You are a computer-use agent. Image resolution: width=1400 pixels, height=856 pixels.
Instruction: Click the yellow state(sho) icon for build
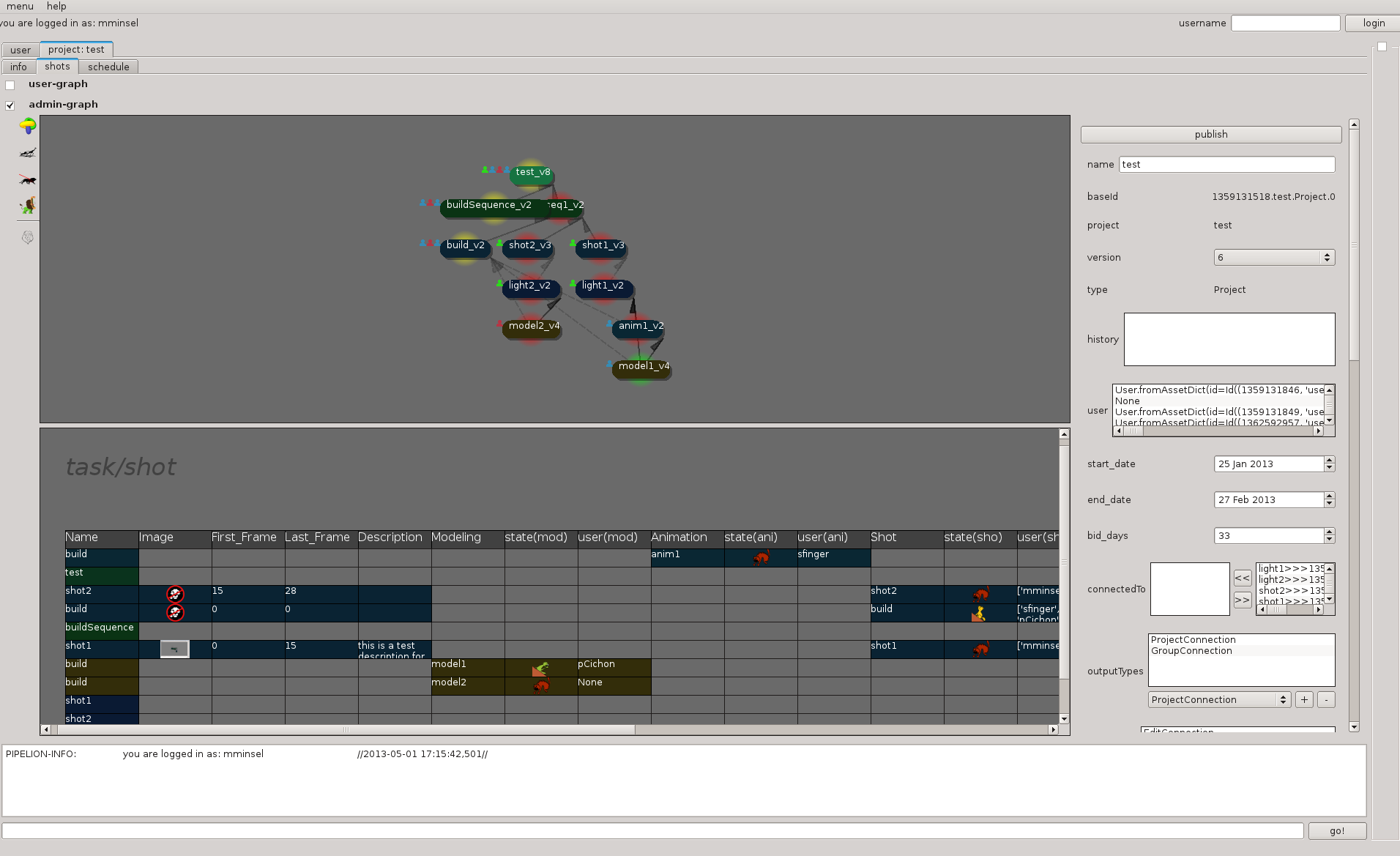979,613
